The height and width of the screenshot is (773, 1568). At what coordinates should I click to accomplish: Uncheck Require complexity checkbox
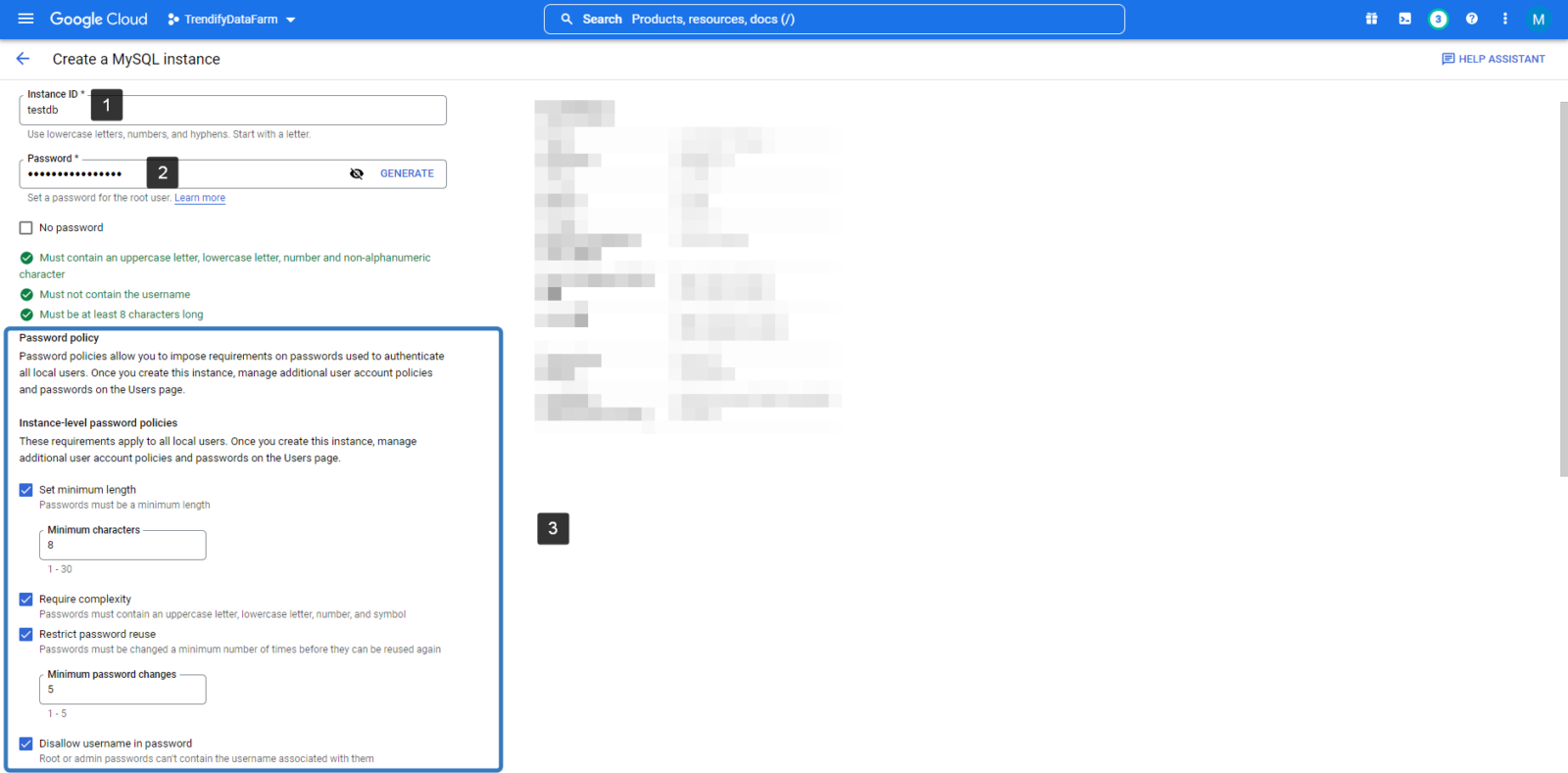(26, 600)
